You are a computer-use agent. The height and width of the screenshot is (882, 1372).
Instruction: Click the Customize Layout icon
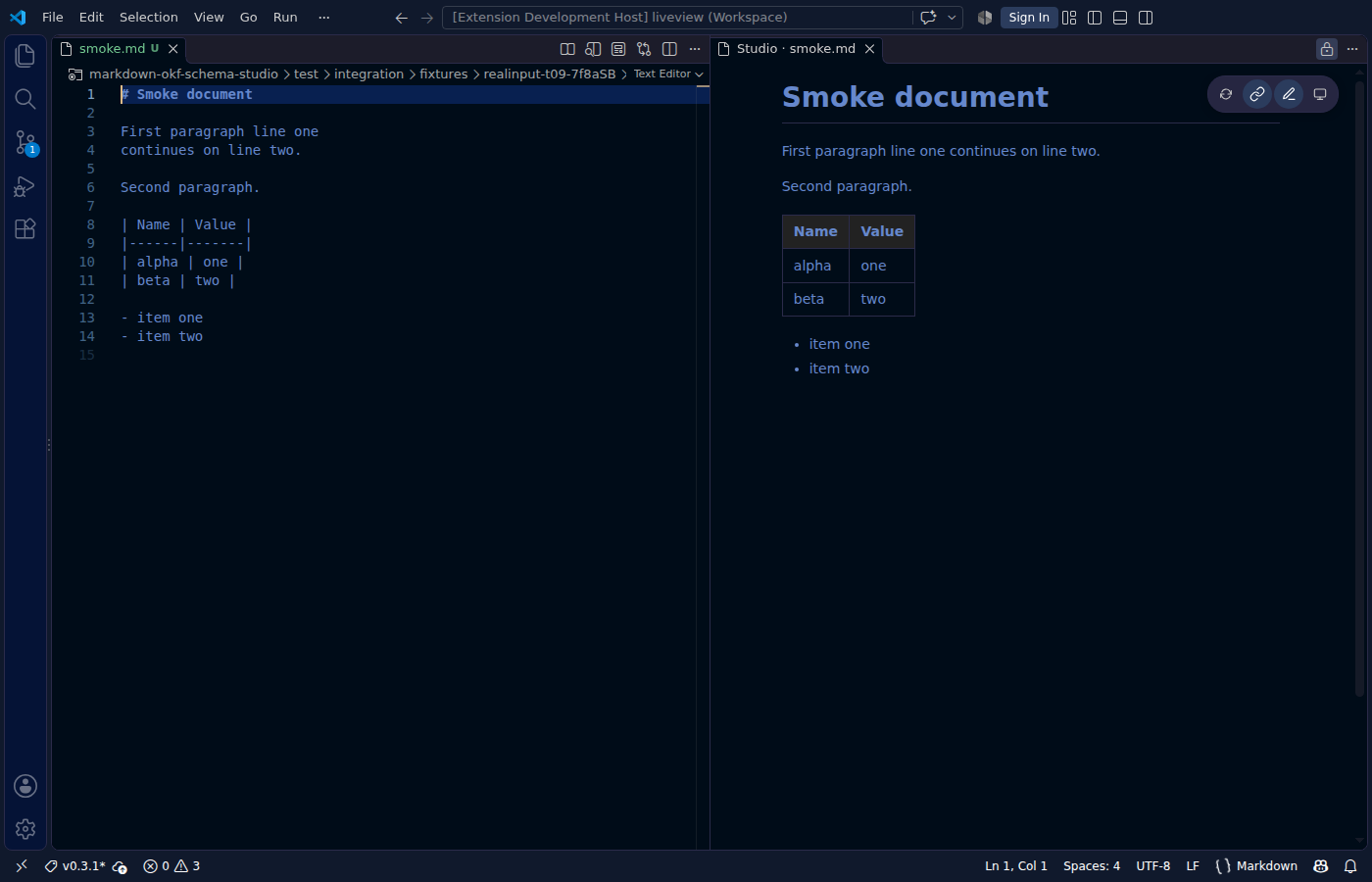[1069, 18]
